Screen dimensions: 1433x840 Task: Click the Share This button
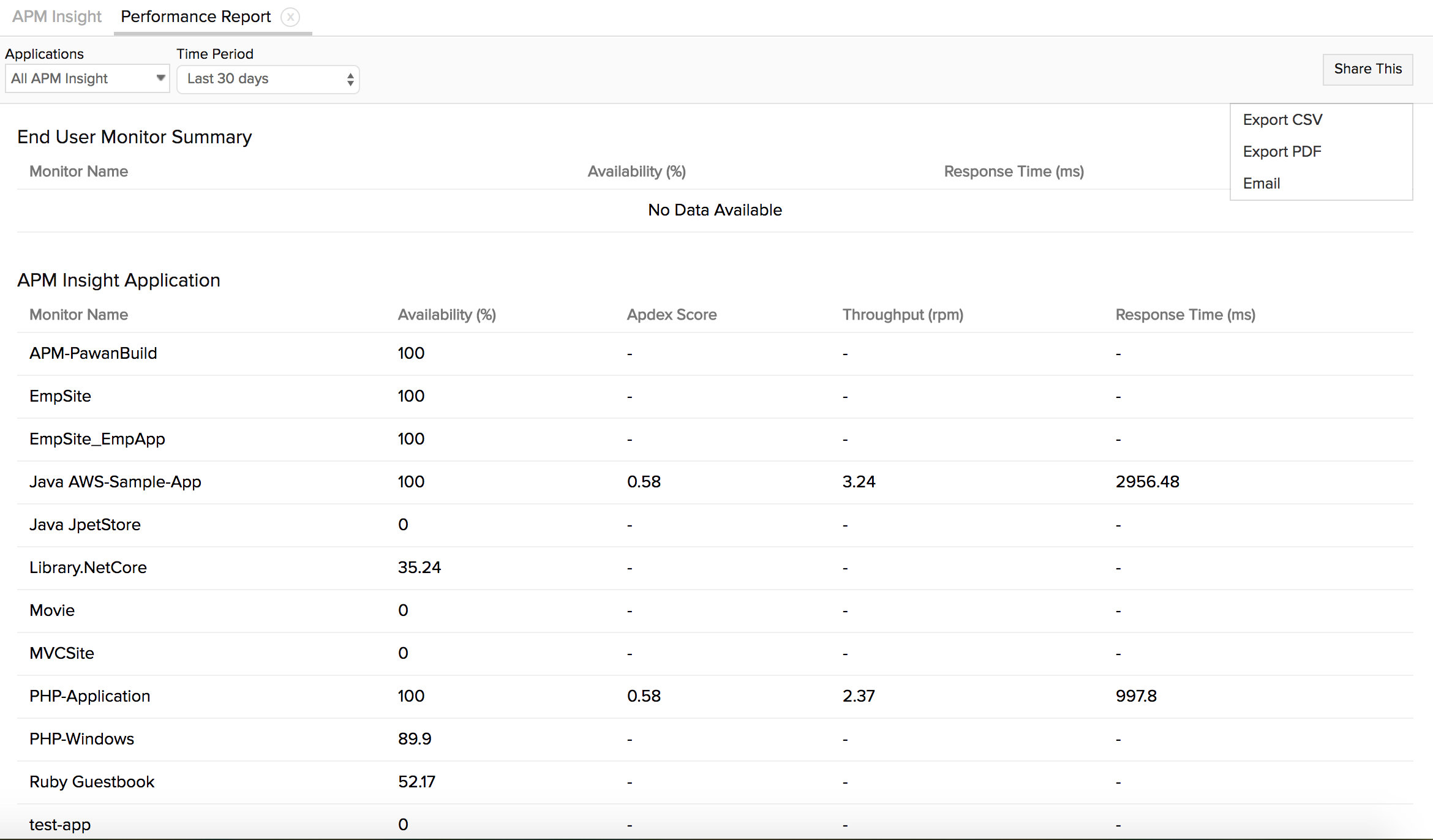(x=1367, y=69)
